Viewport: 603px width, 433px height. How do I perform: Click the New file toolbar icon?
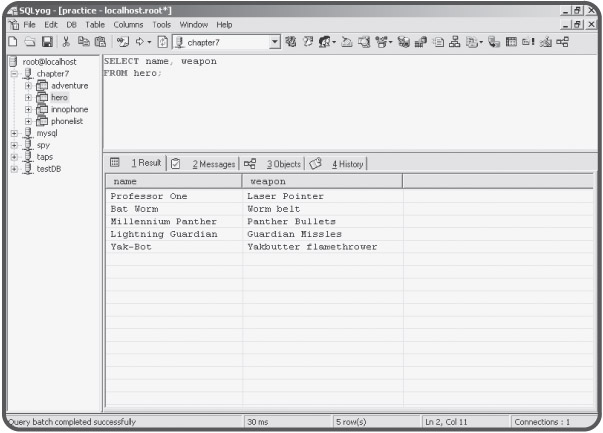(x=8, y=40)
